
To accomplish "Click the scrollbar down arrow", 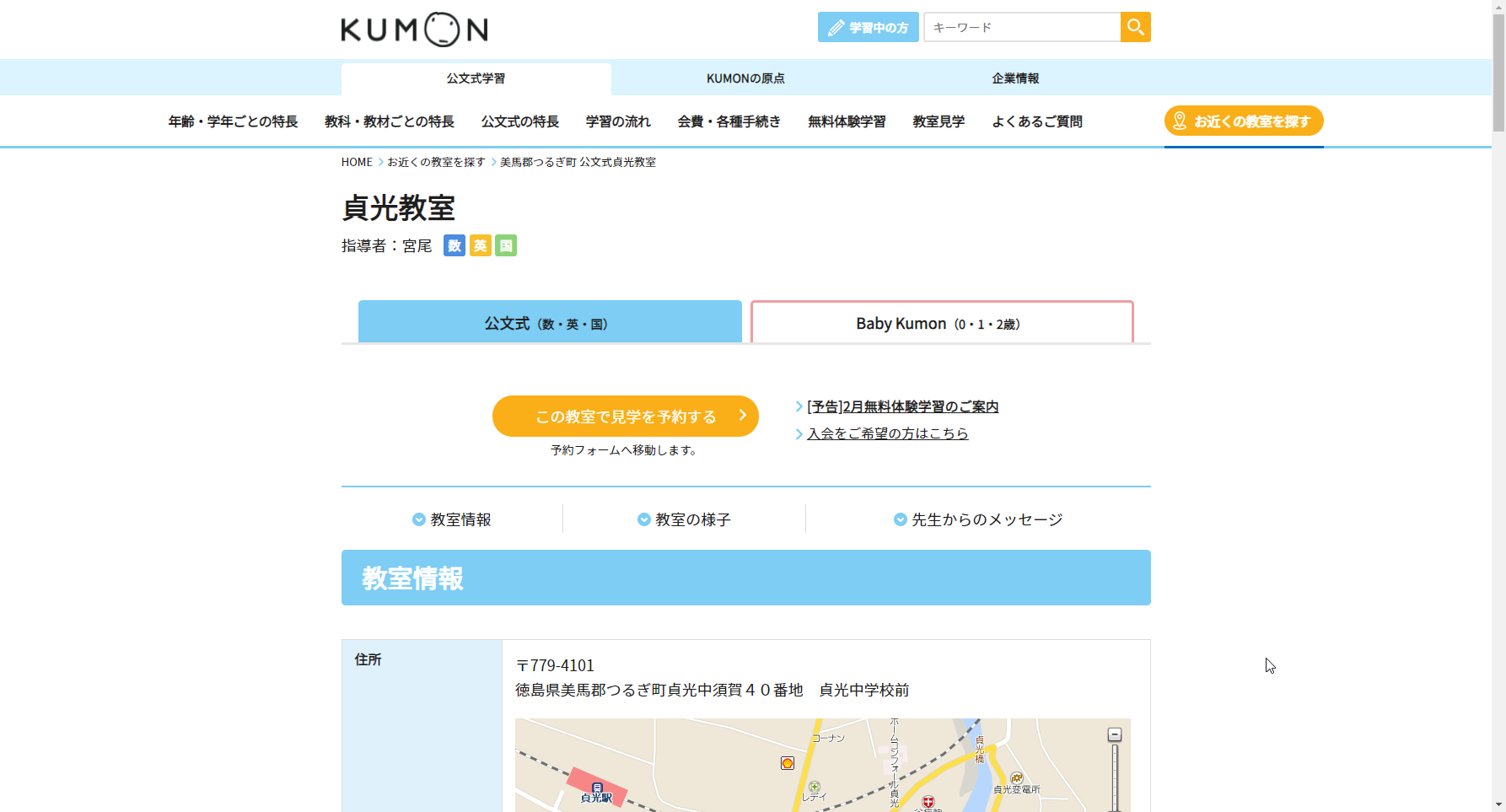I will click(x=1498, y=804).
